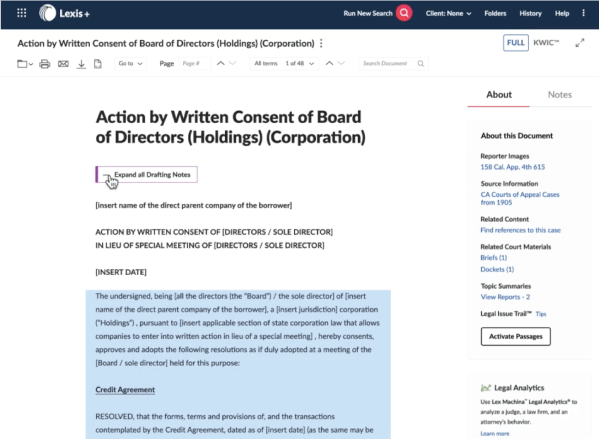Open Folders in top navigation
The image size is (599, 439).
[495, 13]
